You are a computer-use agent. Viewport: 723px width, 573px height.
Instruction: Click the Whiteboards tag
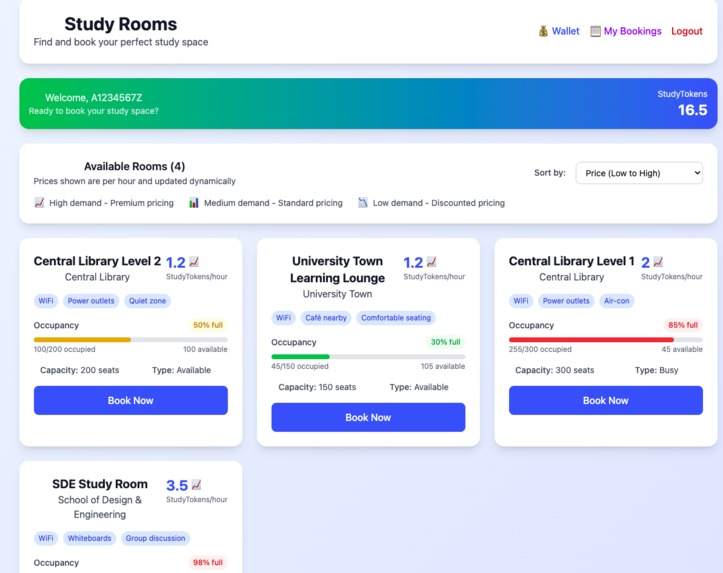coord(89,538)
